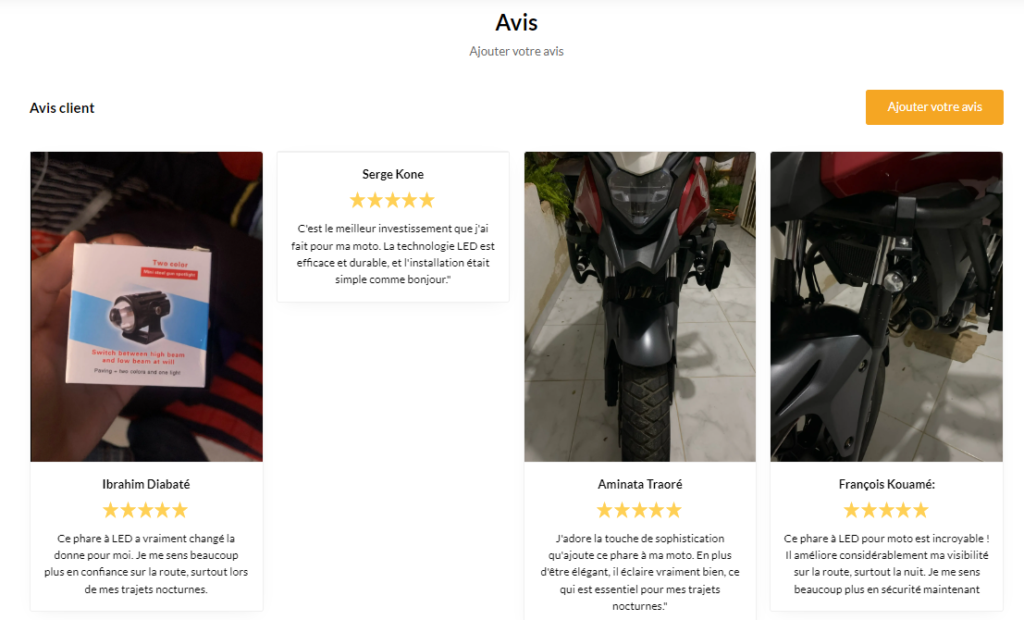The image size is (1024, 620).
Task: Click François Kouamé's star rating
Action: tap(886, 510)
